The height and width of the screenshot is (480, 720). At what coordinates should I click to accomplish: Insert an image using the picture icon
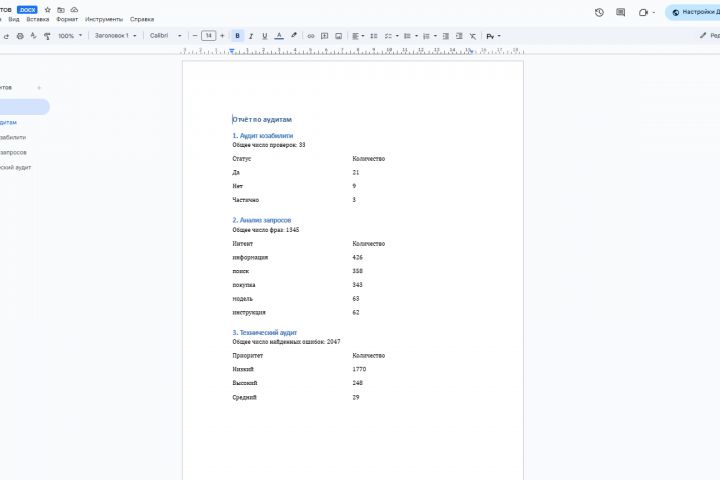(338, 36)
